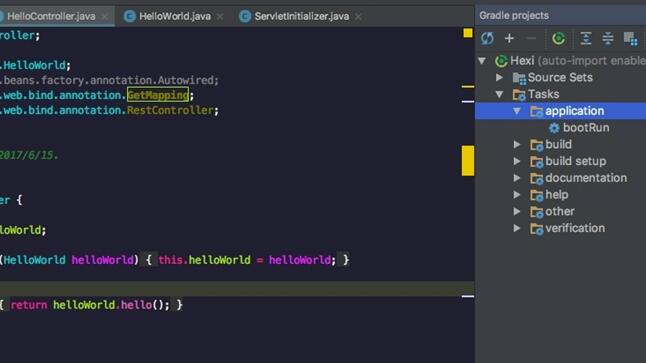Expand the documentation task group
Viewport: 646px width, 363px height.
point(517,178)
